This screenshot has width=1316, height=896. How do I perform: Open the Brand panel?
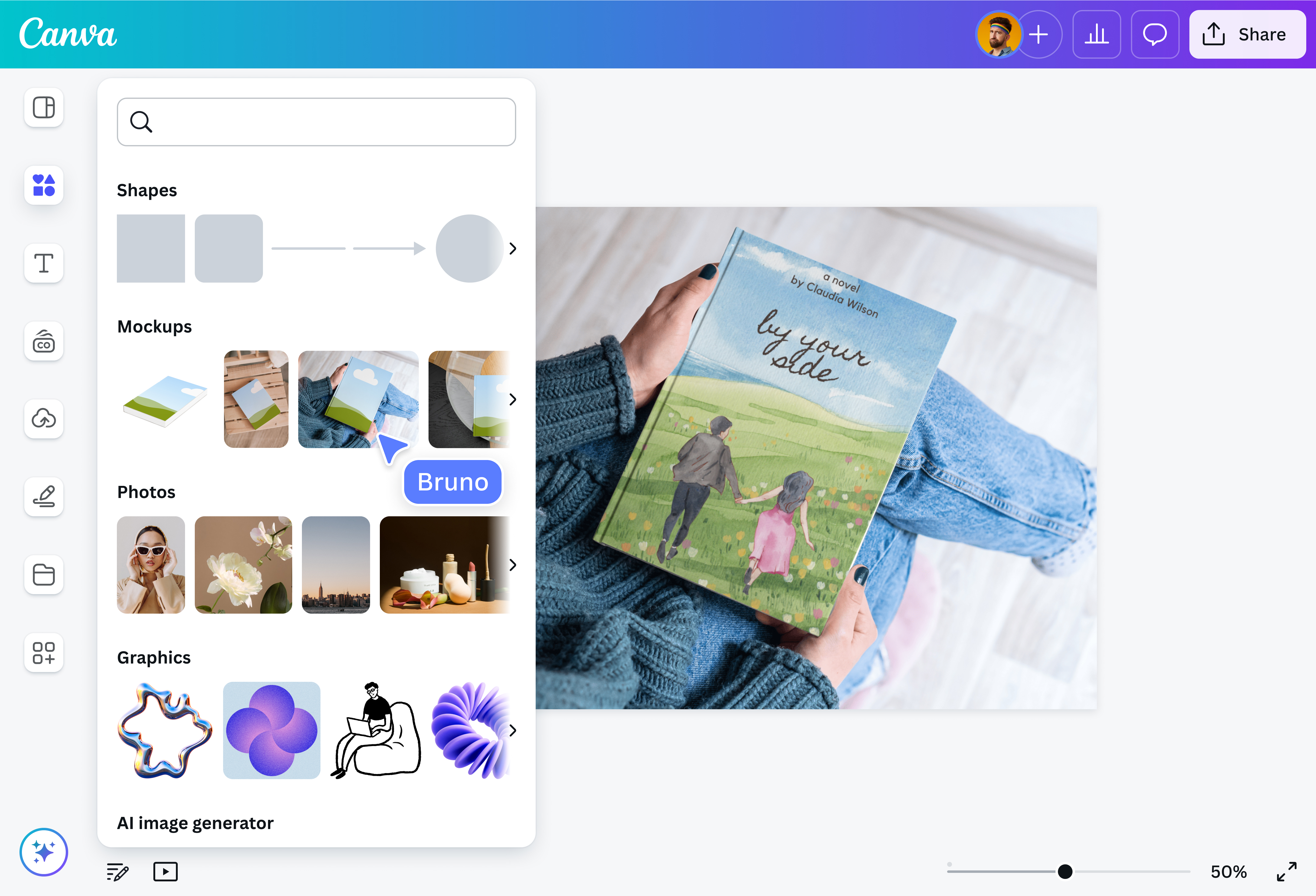pos(44,341)
